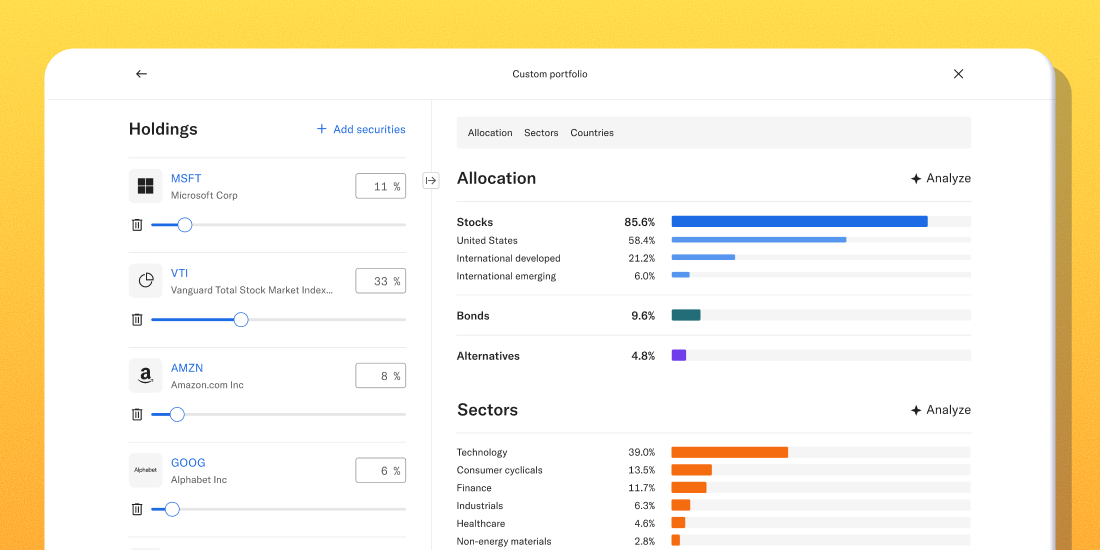Image resolution: width=1100 pixels, height=550 pixels.
Task: Click the Non-energy materials sector label
Action: pyautogui.click(x=504, y=542)
